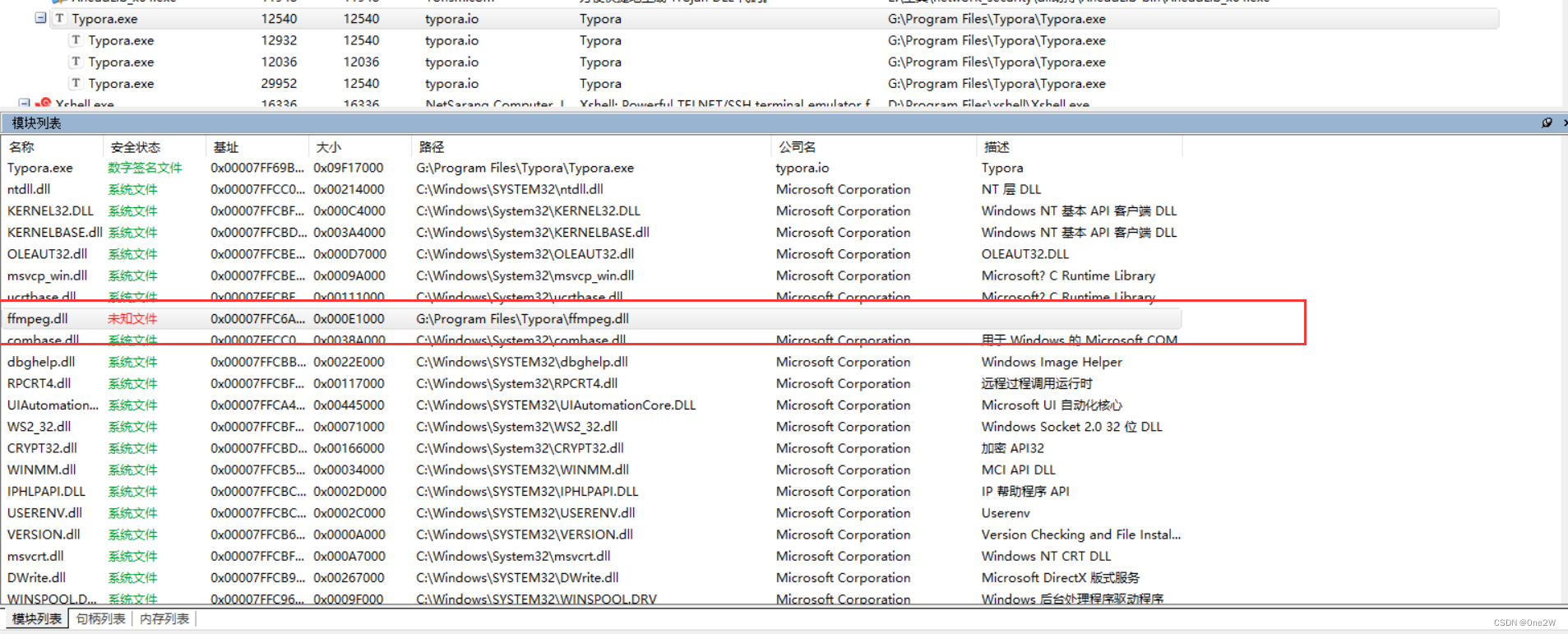The width and height of the screenshot is (1568, 634).
Task: Click the red 未知文件 status of ffmpeg.dll
Action: point(132,318)
